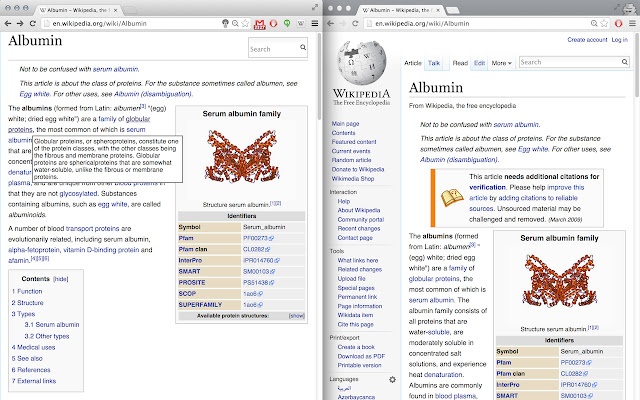Enter fullscreen in left browser window
The height and width of the screenshot is (400, 640).
[x=315, y=7]
